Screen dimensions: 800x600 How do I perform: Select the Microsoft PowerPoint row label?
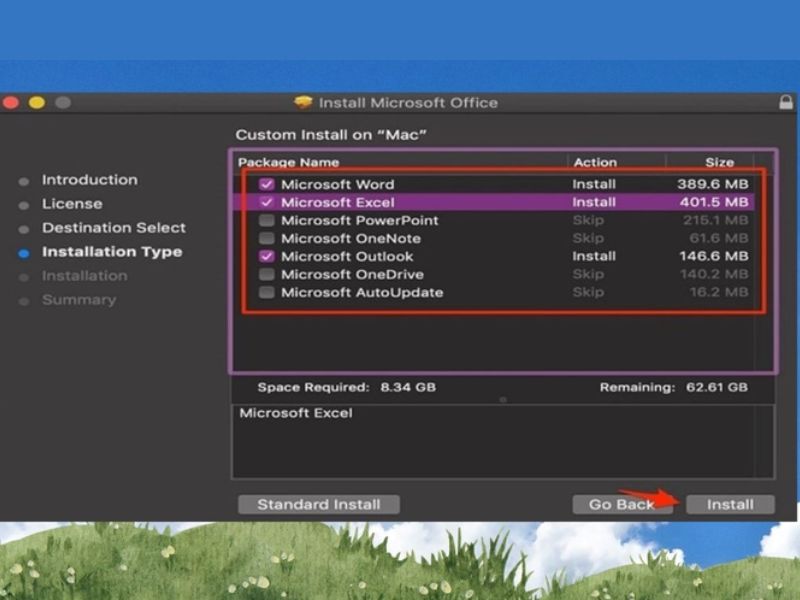(360, 220)
